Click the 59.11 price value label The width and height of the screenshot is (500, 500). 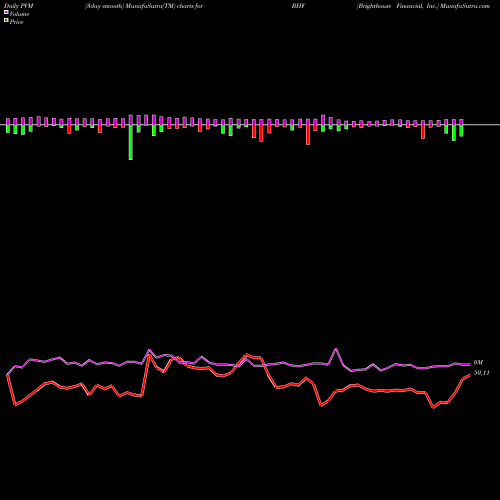pos(481,373)
